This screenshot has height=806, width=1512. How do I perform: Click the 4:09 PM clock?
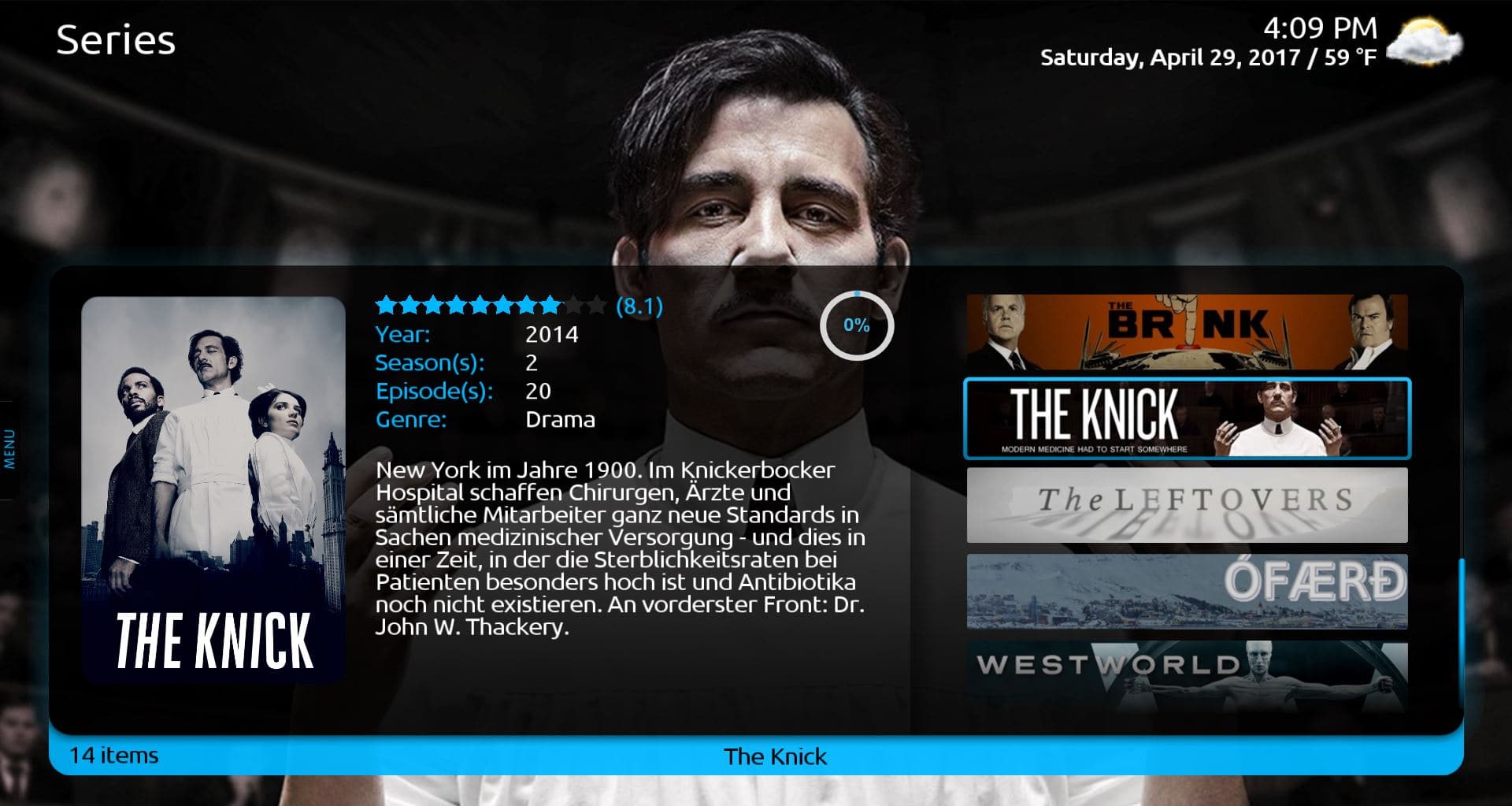click(x=1320, y=28)
